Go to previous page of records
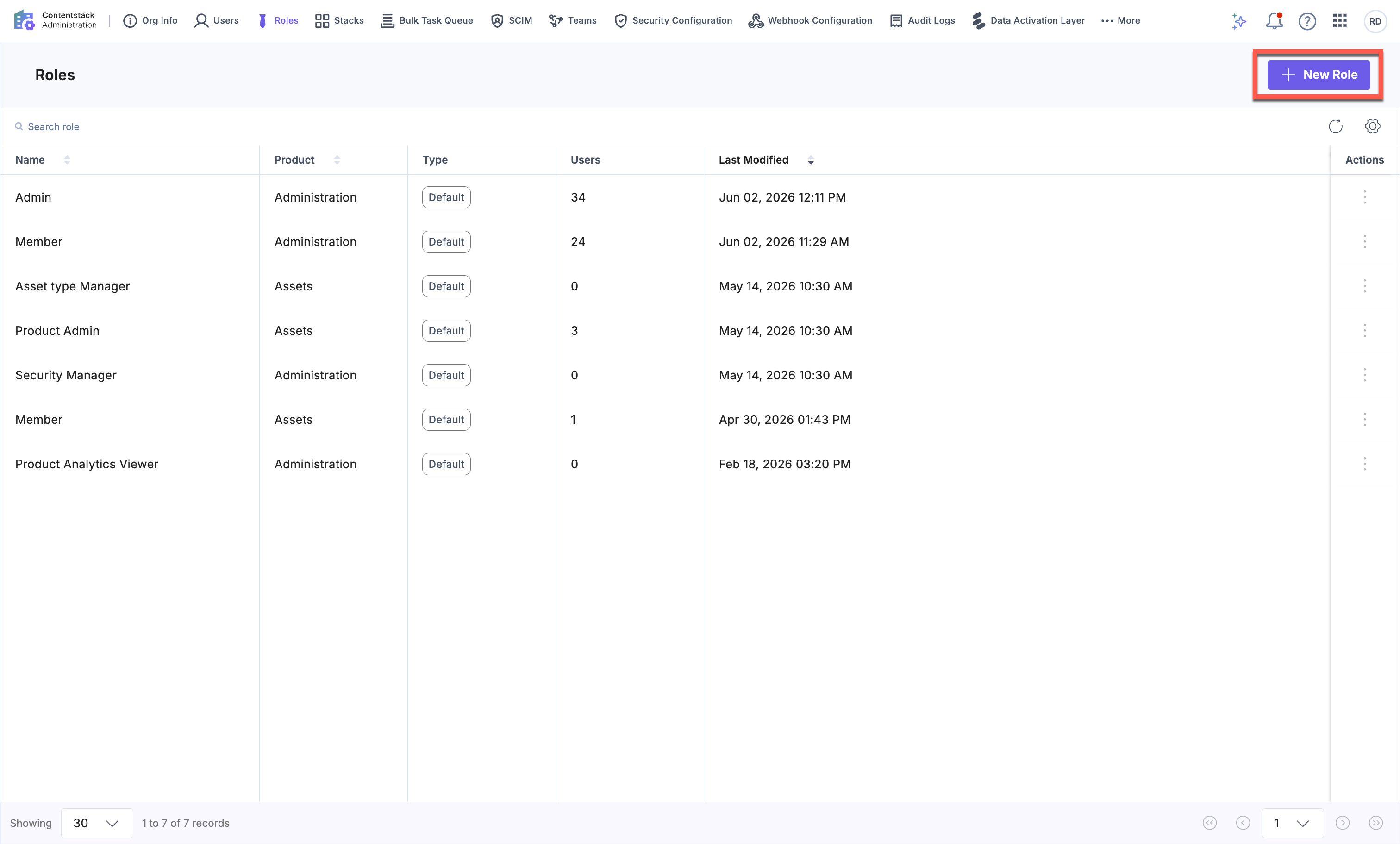 pyautogui.click(x=1243, y=823)
